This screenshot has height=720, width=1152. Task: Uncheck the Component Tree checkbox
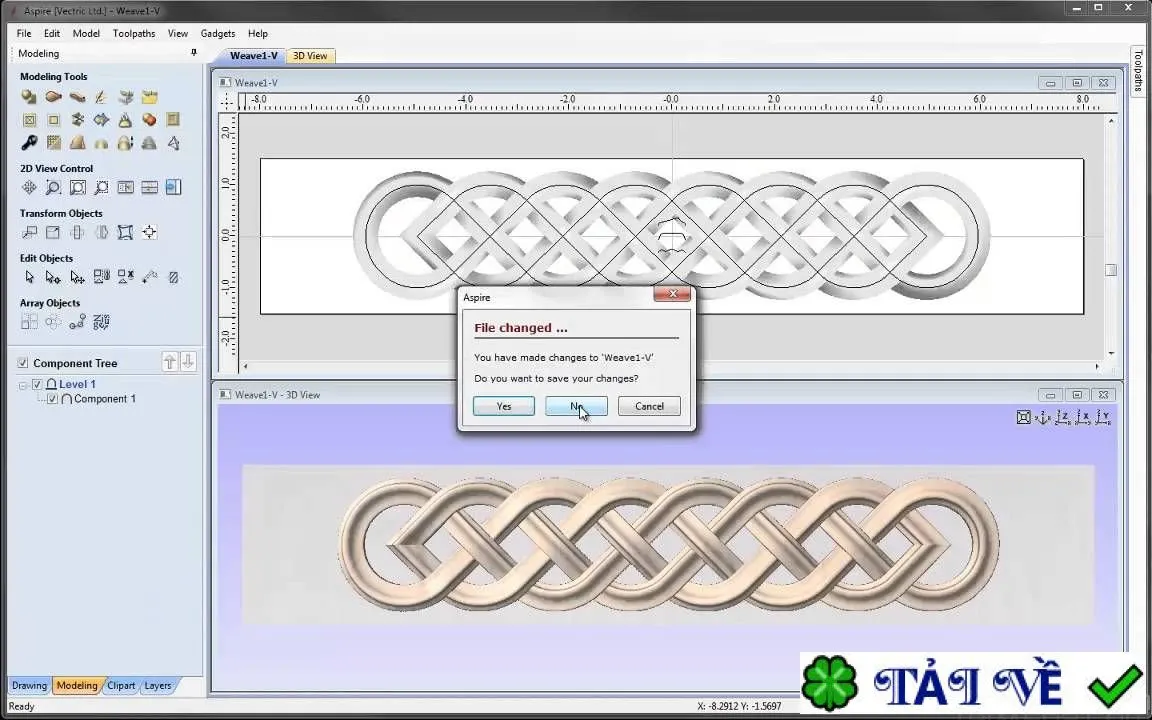click(23, 363)
